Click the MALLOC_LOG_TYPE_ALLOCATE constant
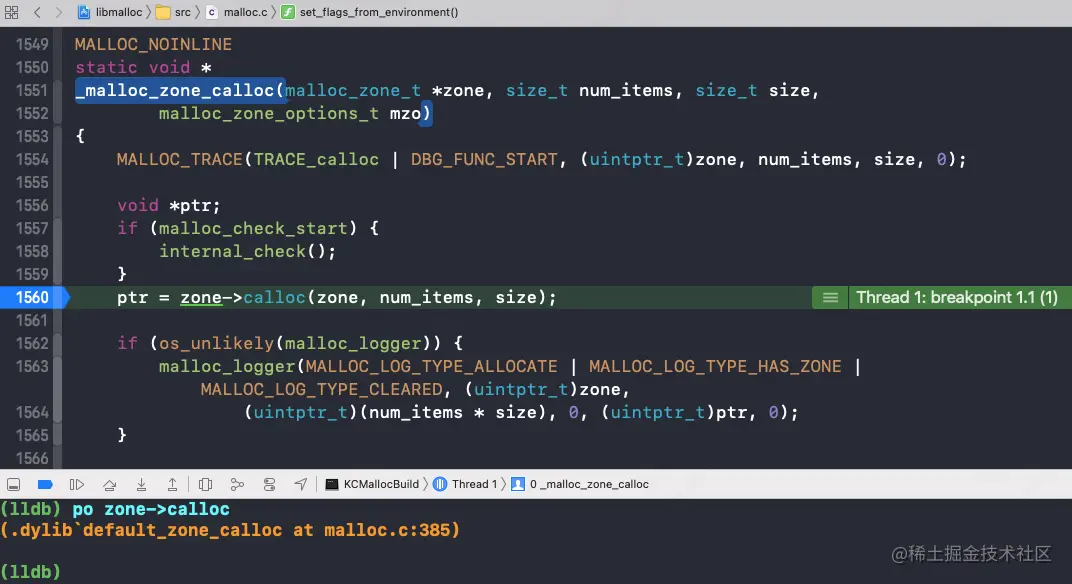The image size is (1072, 584). (431, 367)
